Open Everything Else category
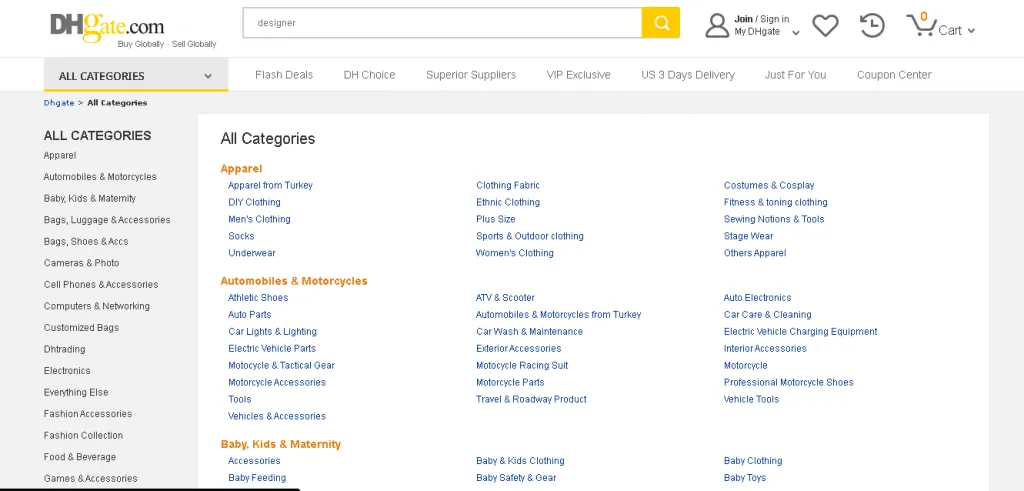This screenshot has width=1024, height=491. tap(76, 392)
